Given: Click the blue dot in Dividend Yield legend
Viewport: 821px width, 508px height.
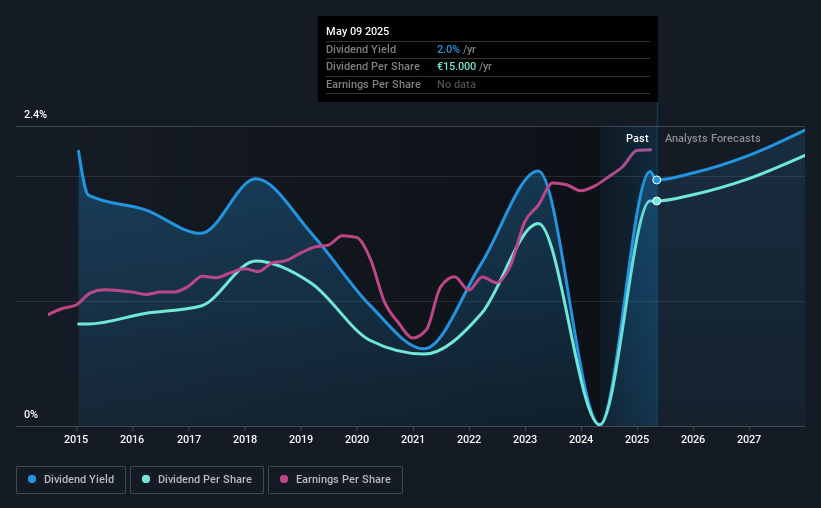Looking at the screenshot, I should coord(32,479).
